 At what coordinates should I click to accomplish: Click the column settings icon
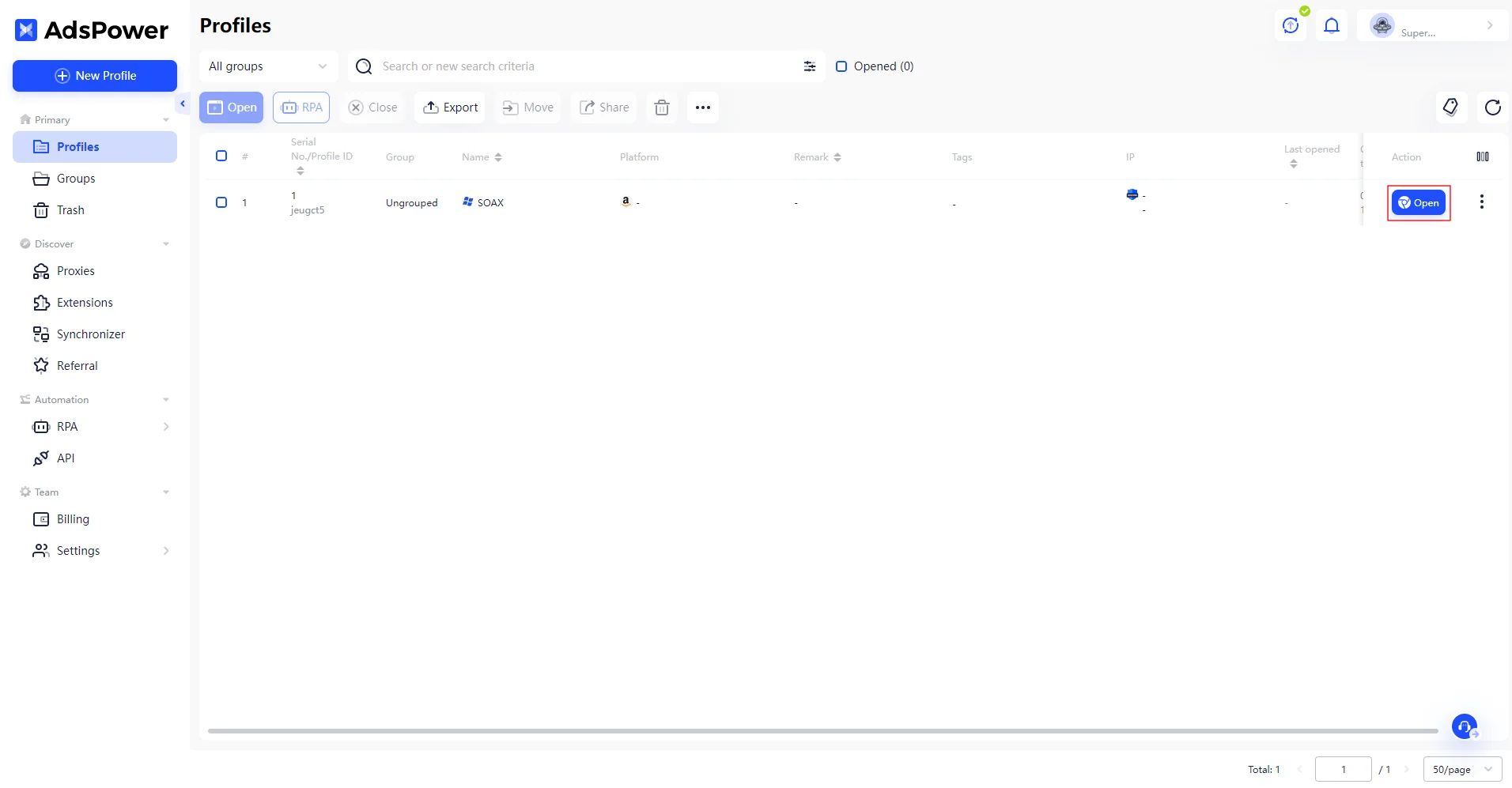pyautogui.click(x=1482, y=156)
